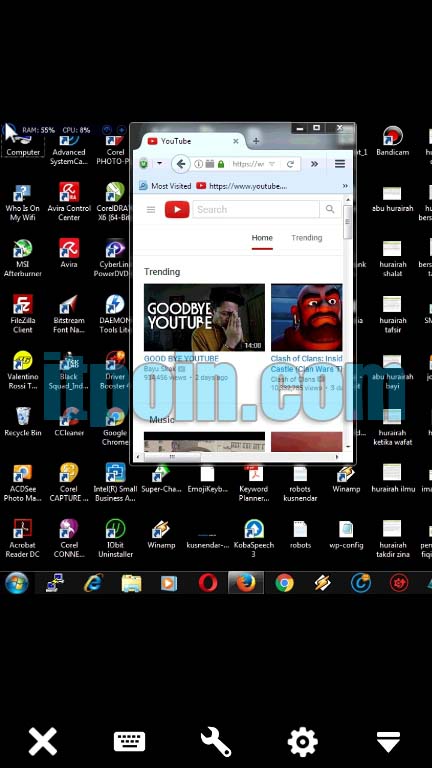The width and height of the screenshot is (432, 768).
Task: Click the page vertical scrollbar thumb
Action: coord(348,221)
